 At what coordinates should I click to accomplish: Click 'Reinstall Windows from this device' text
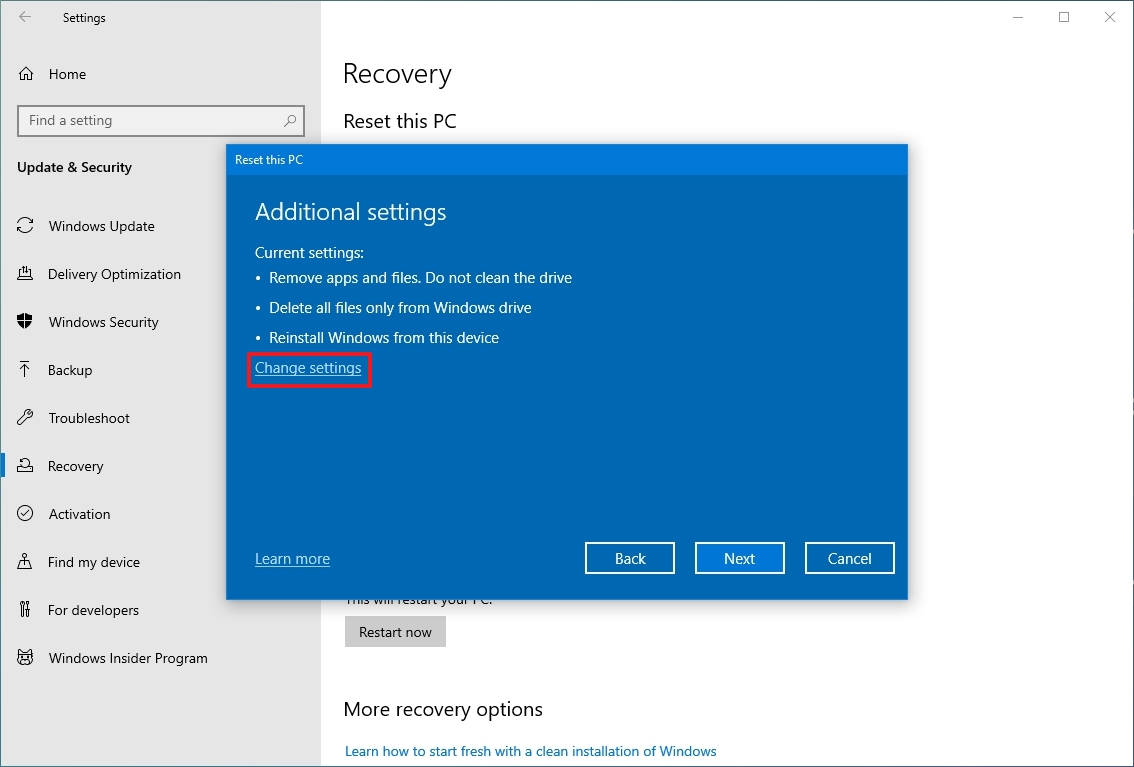pos(384,338)
